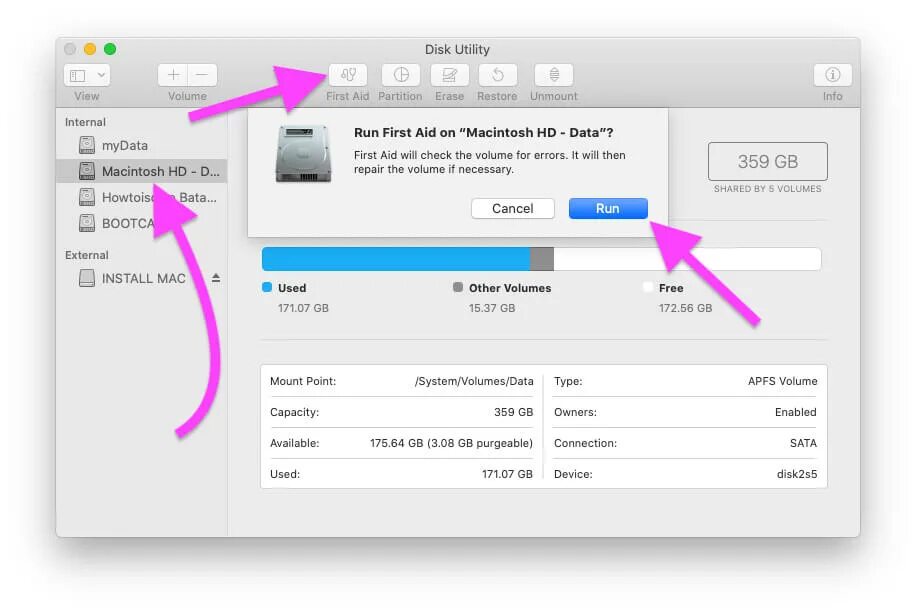Add a volume with the plus button
Viewport: 916px width, 611px height.
[x=173, y=75]
